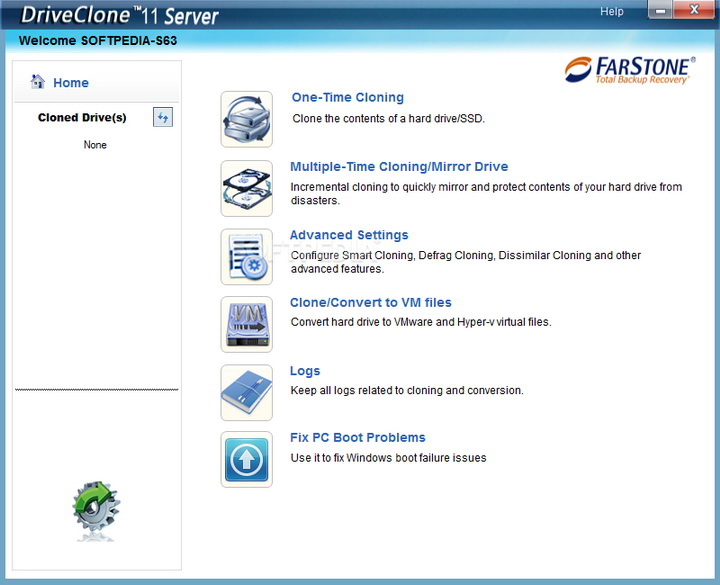Open the Logs link
Image resolution: width=720 pixels, height=585 pixels.
point(305,371)
